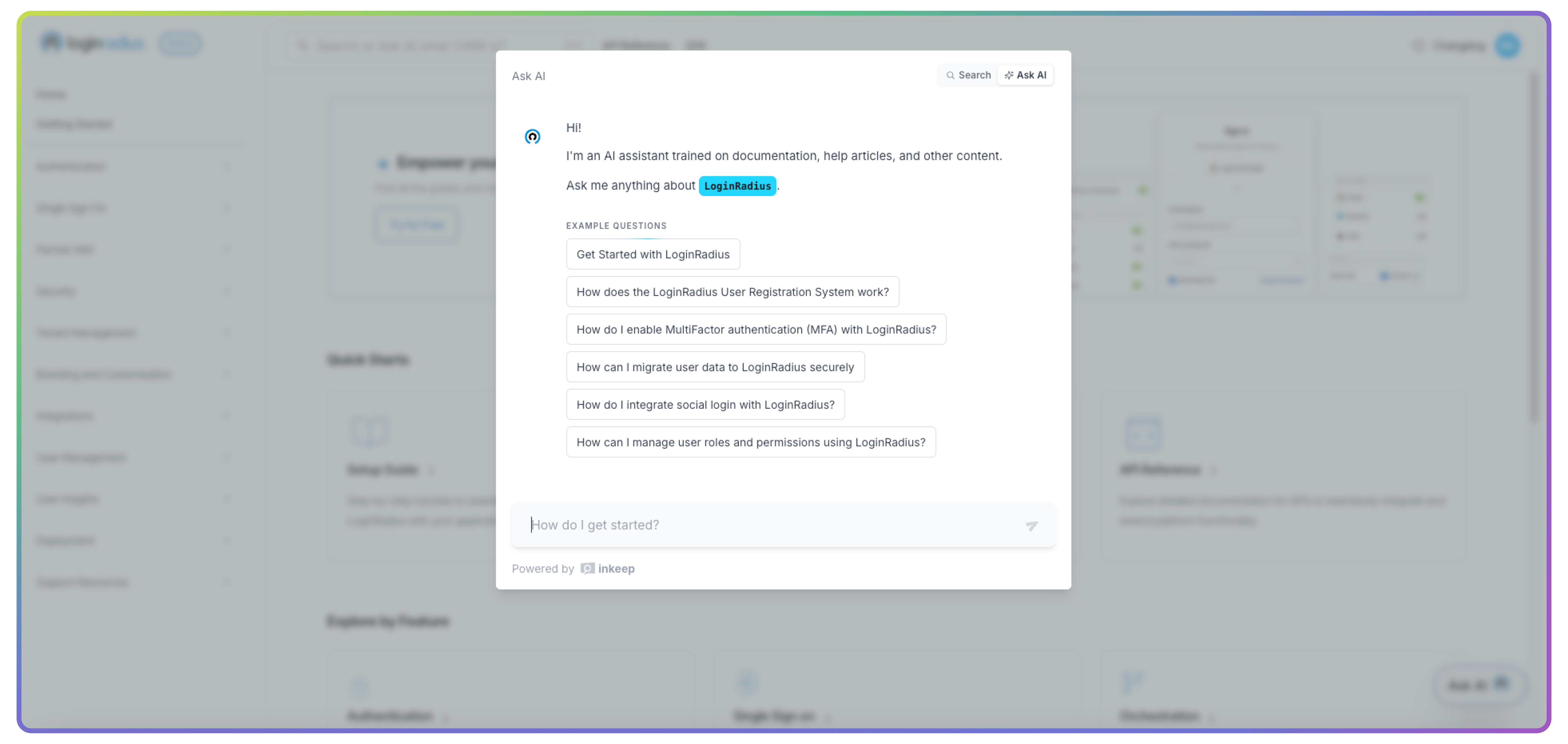Image resolution: width=1568 pixels, height=744 pixels.
Task: Select the Get Started with LoginRadius question
Action: pyautogui.click(x=653, y=254)
